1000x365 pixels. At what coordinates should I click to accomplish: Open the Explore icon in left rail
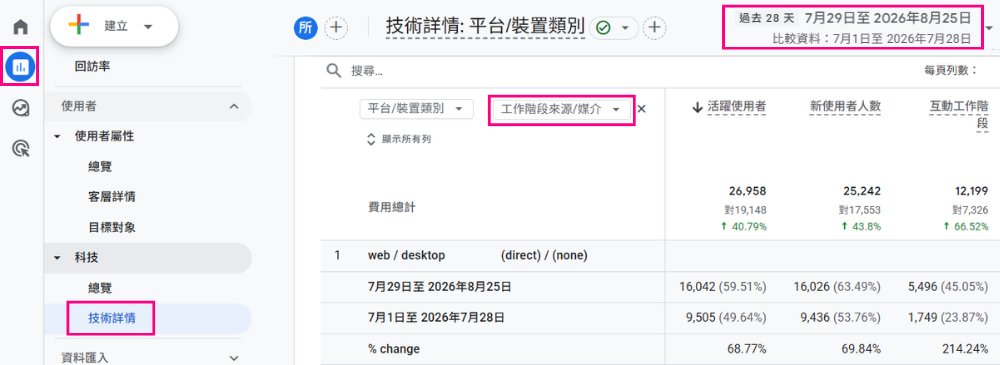tap(21, 108)
